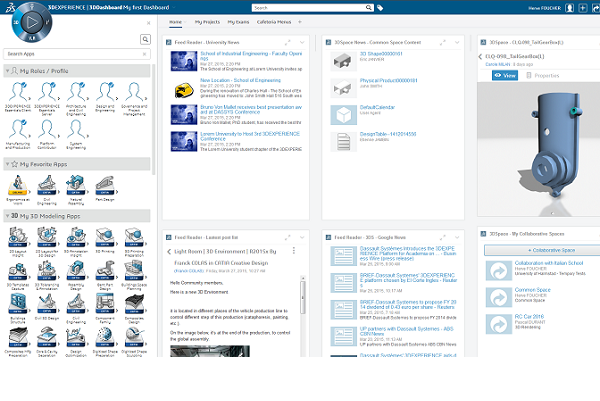Open Digitized Shape Preparation app
This screenshot has height=401, width=600.
tap(105, 342)
